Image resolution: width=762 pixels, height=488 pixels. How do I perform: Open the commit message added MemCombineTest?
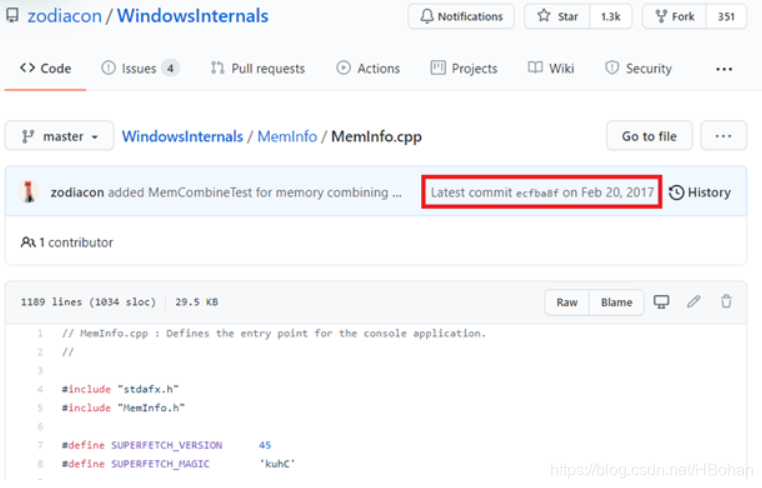(248, 192)
